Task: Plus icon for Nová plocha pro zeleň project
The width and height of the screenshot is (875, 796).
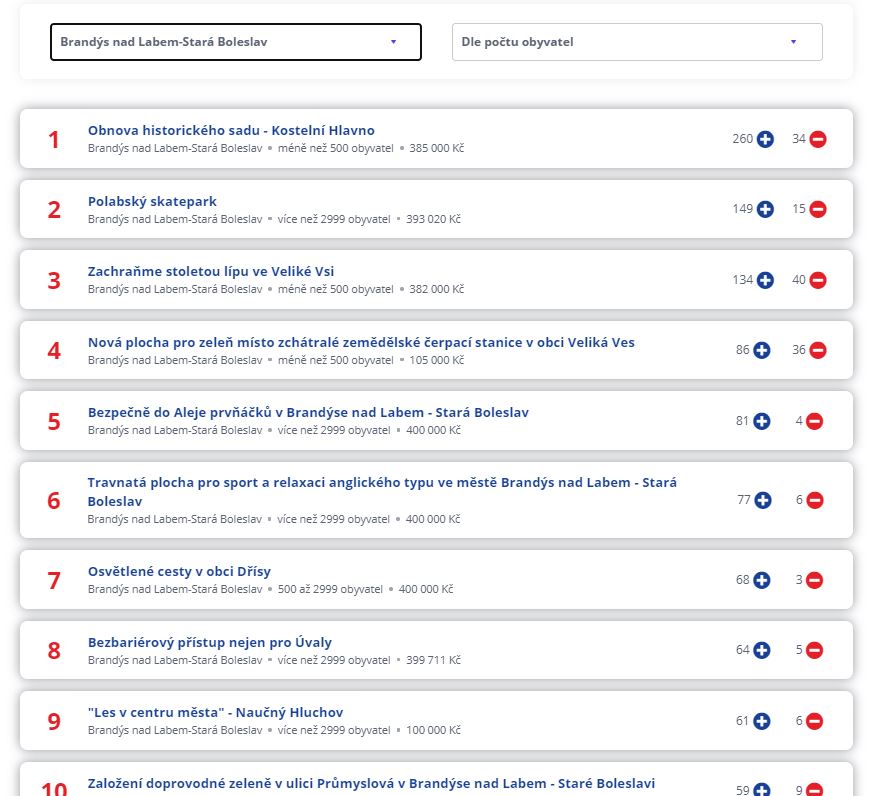Action: click(x=762, y=351)
